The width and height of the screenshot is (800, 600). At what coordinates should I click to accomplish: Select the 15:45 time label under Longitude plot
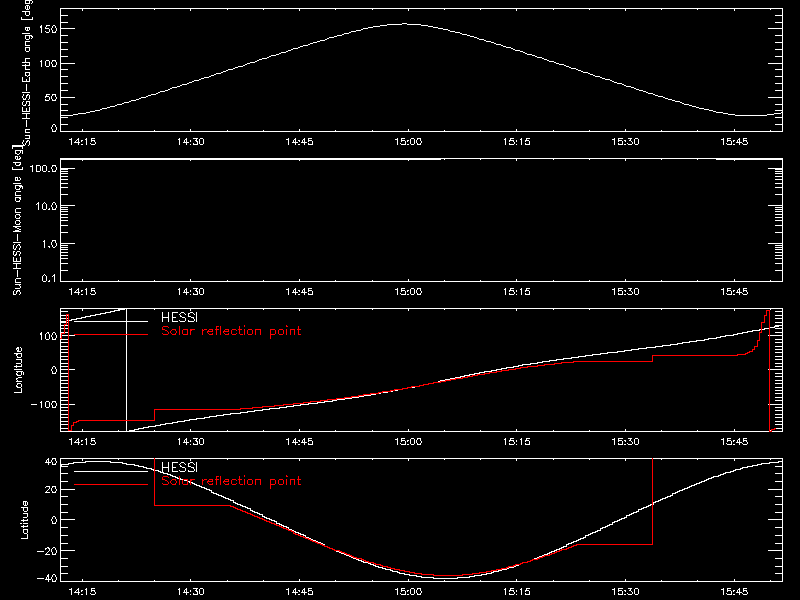pos(734,441)
